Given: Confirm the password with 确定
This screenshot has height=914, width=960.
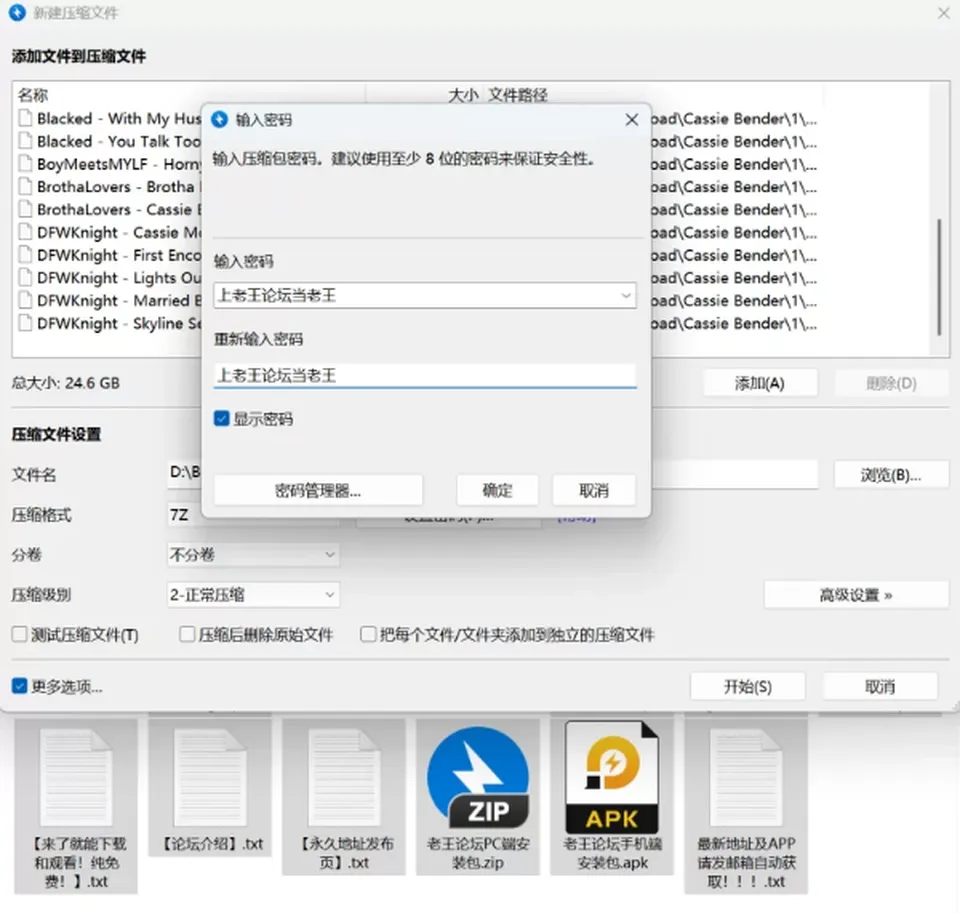Looking at the screenshot, I should click(x=497, y=490).
